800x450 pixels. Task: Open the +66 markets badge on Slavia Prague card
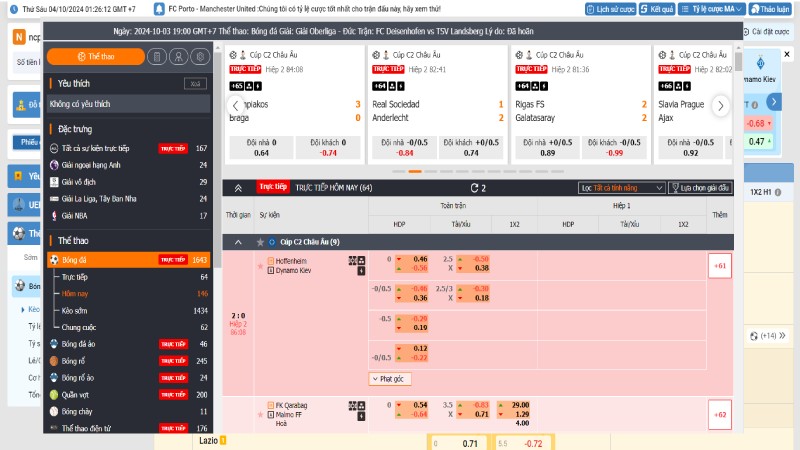(666, 86)
